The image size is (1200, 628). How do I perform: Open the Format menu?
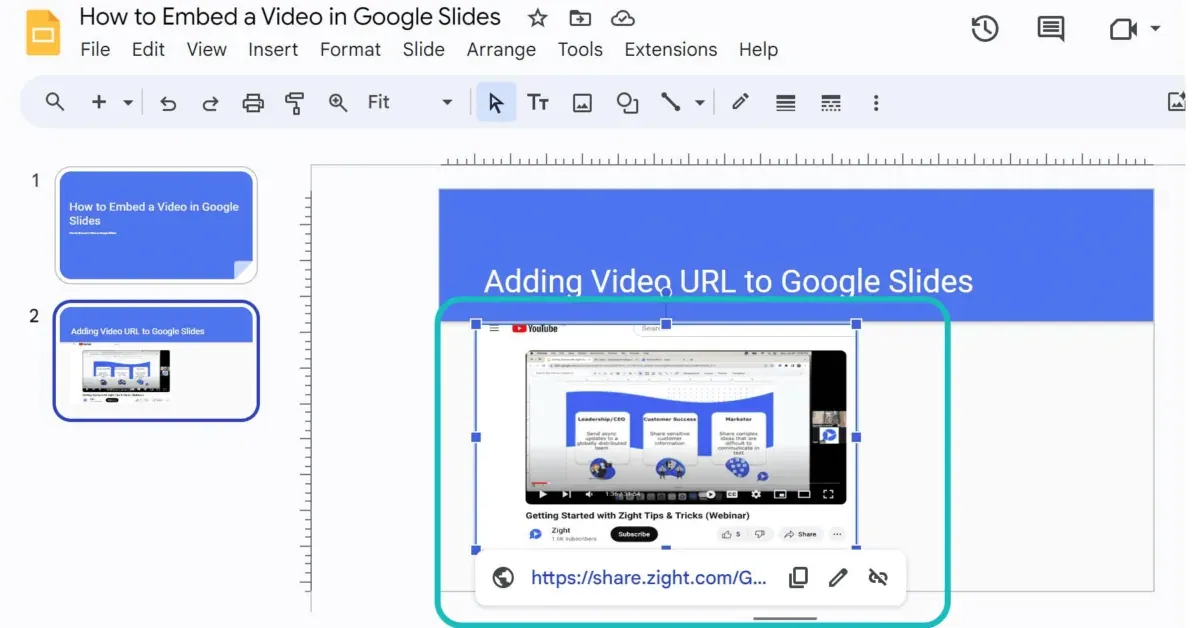click(x=350, y=50)
